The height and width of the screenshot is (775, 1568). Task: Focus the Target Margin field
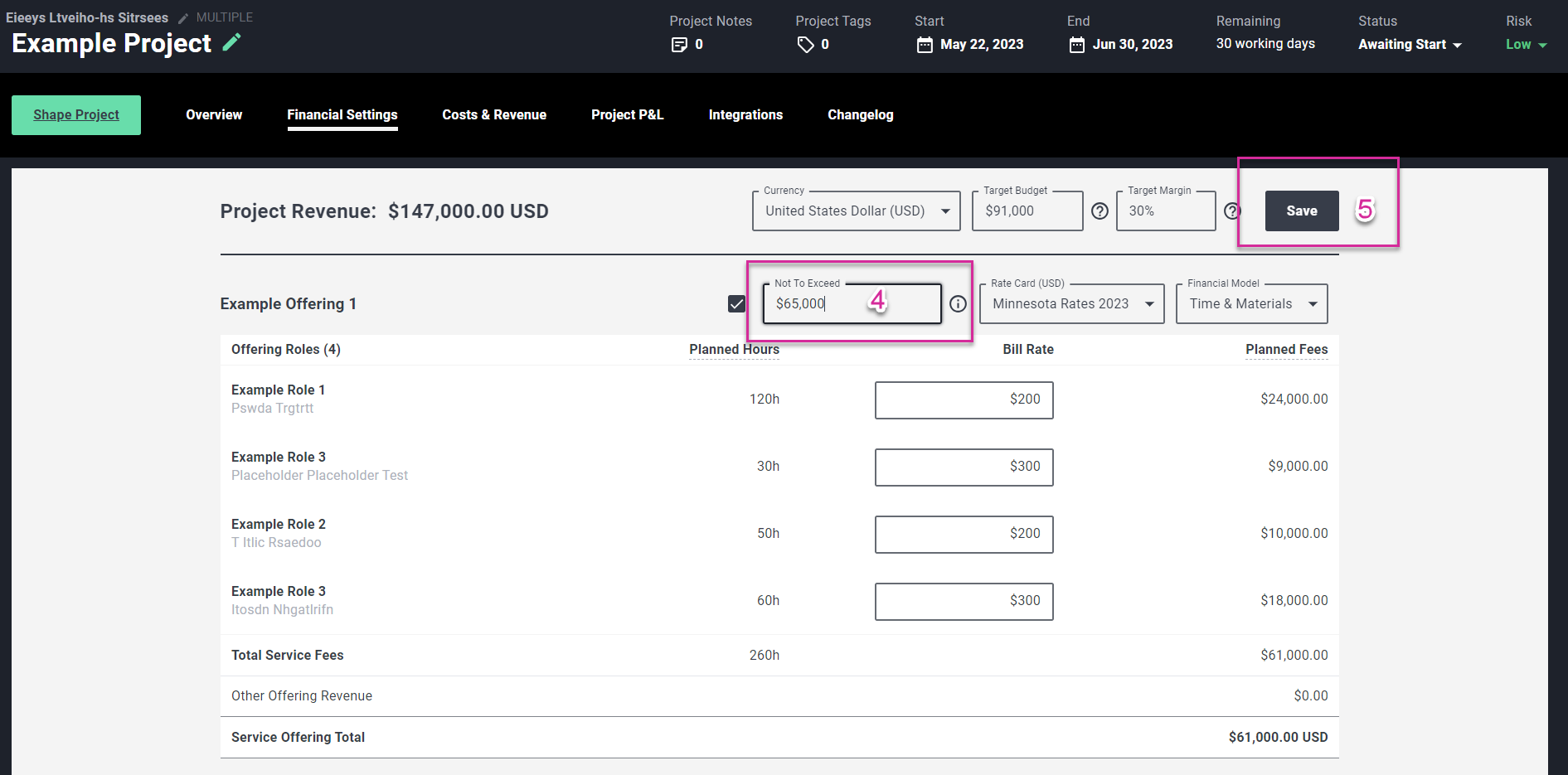[1166, 211]
